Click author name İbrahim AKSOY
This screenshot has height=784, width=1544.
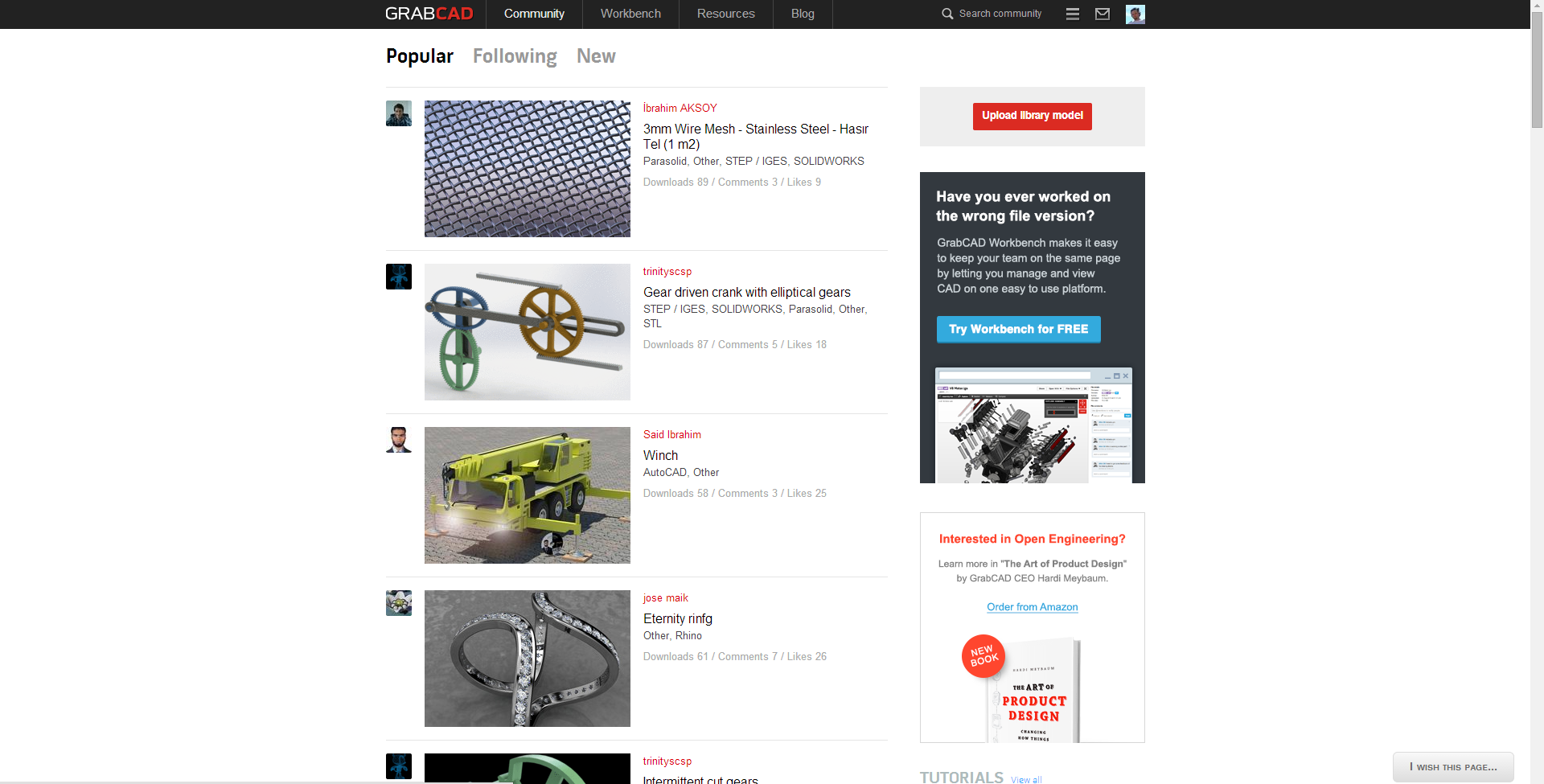click(x=680, y=109)
